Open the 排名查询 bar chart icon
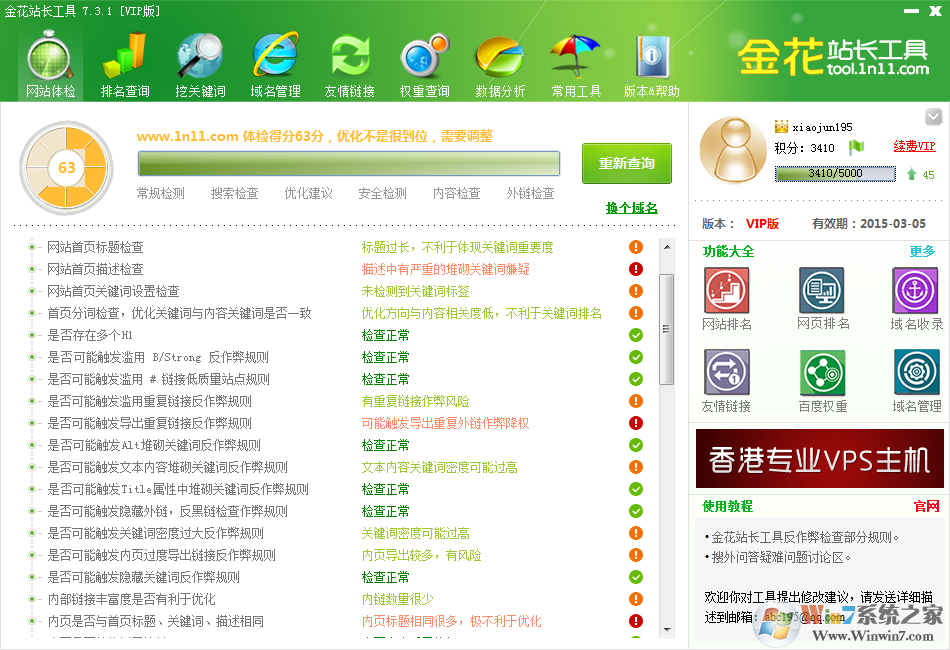Viewport: 950px width, 650px height. [x=125, y=65]
